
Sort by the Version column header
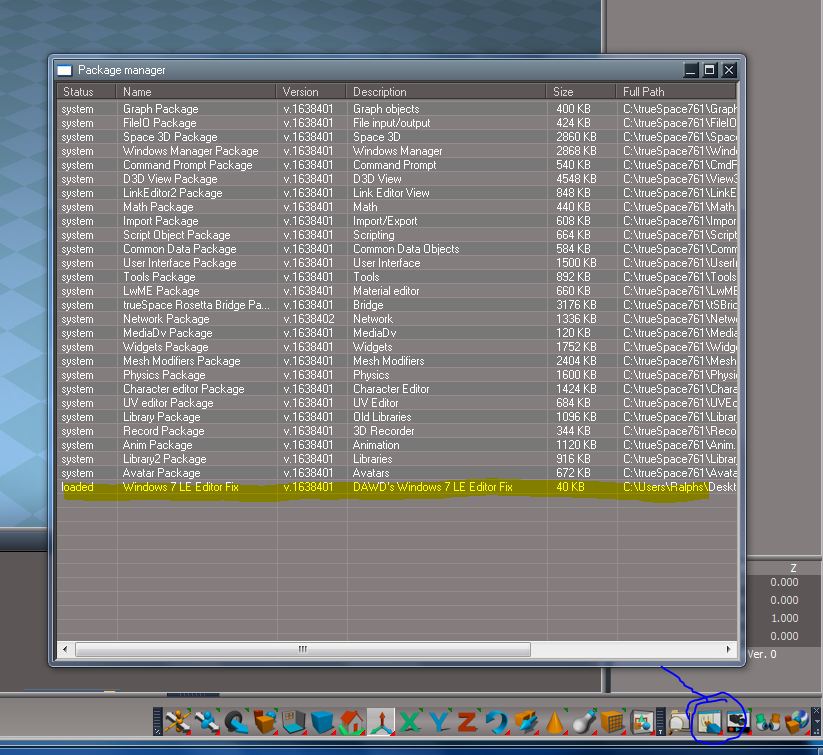pyautogui.click(x=311, y=91)
